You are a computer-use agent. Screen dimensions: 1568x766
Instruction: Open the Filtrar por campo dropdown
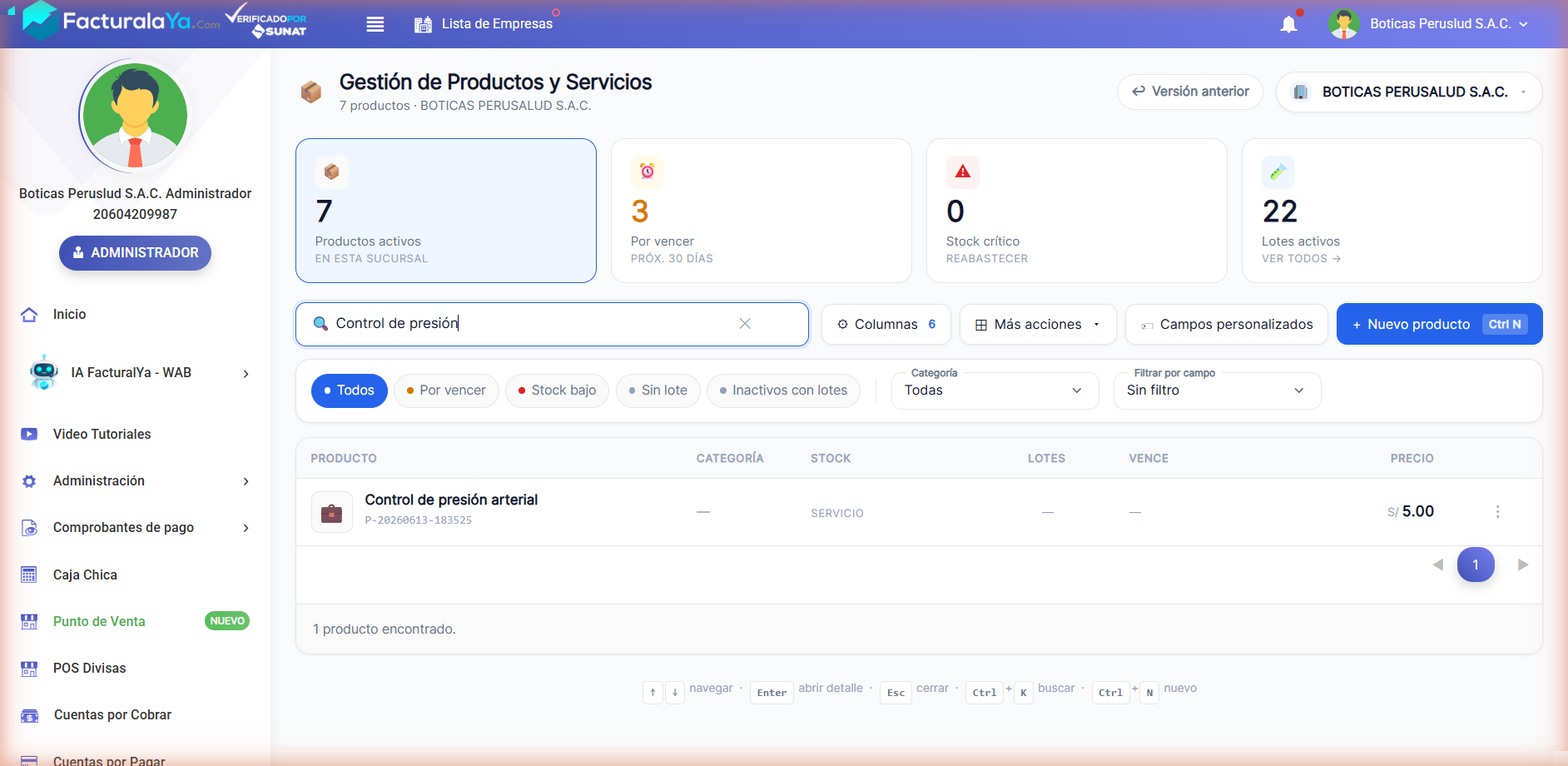tap(1217, 390)
